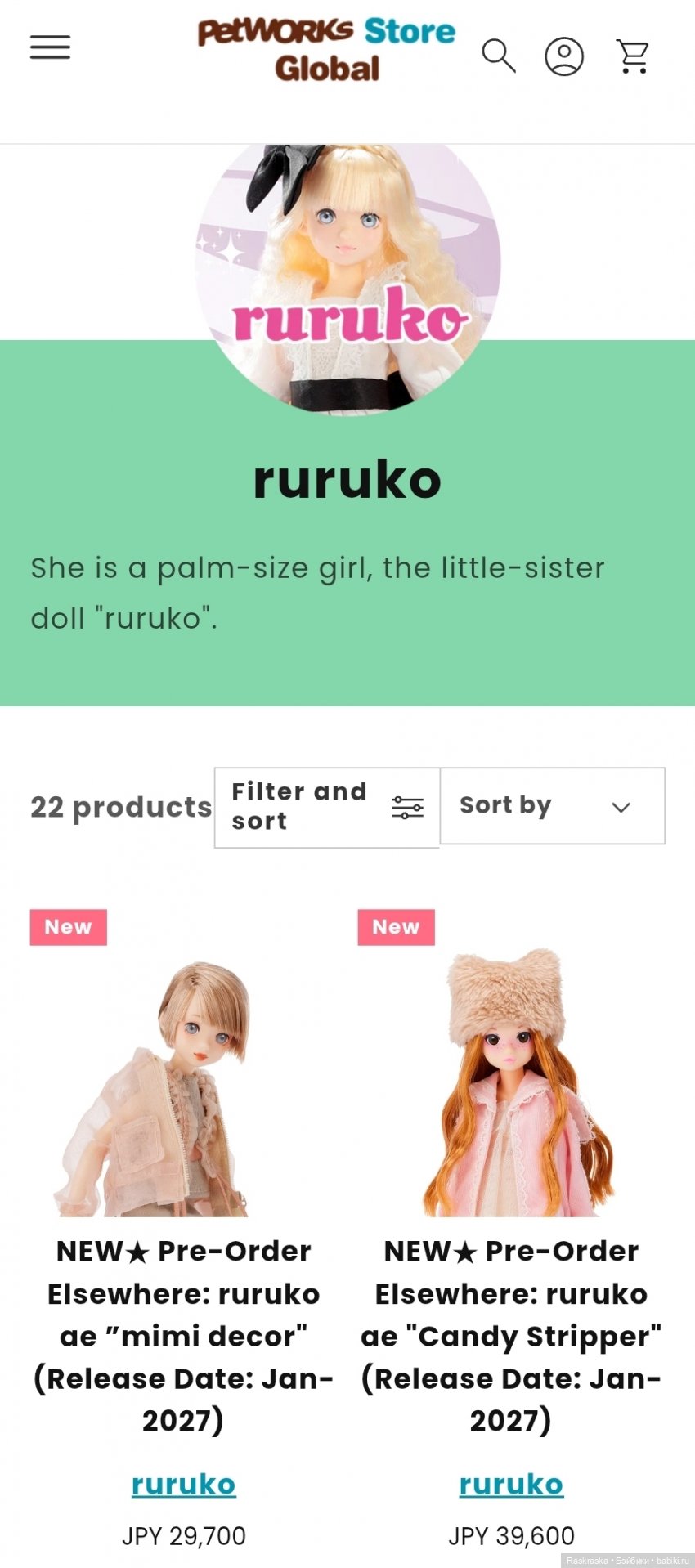Click the PetWORKs Store Global logo
Screen dimensions: 695x1568
tap(327, 49)
